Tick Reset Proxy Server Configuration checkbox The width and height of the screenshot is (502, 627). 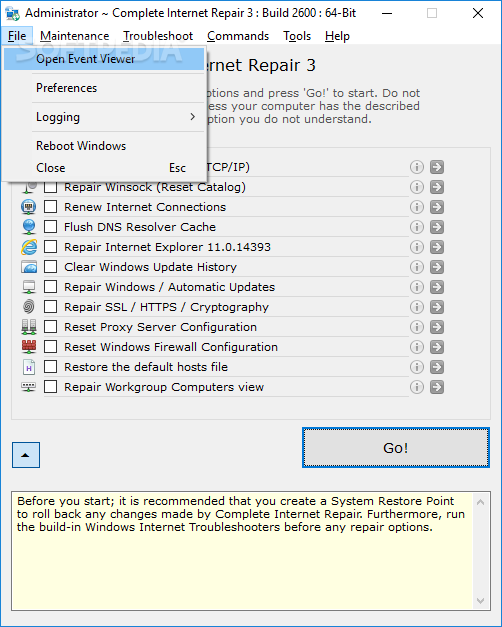[50, 327]
